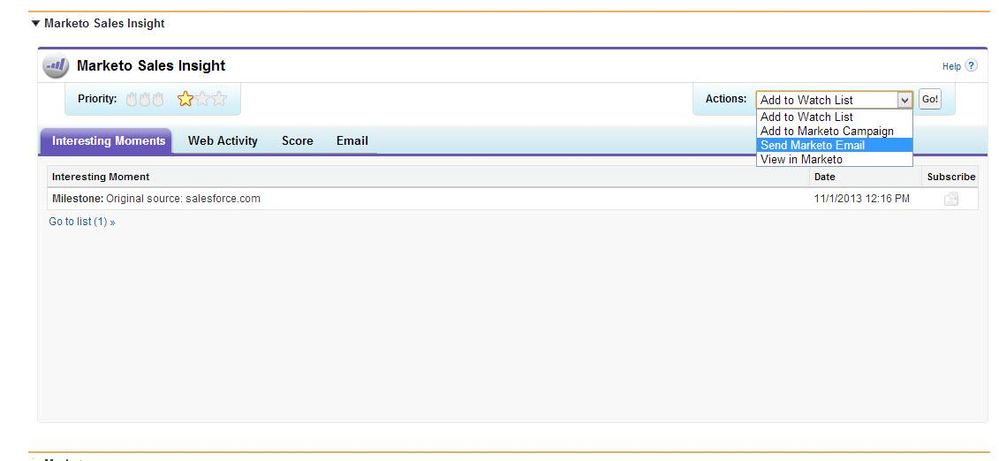Click the subscribe icon for the Milestone row
This screenshot has width=999, height=461.
click(950, 199)
